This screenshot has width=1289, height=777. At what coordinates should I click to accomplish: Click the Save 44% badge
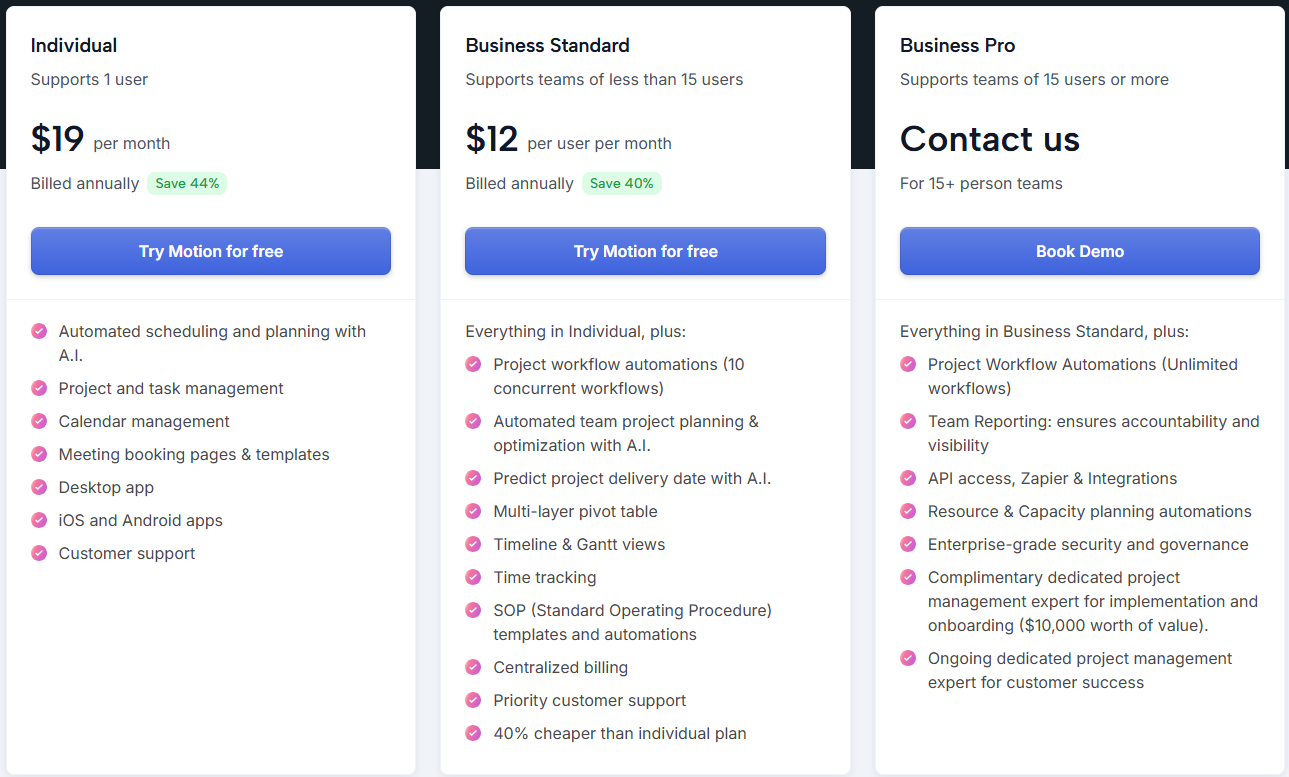point(187,183)
